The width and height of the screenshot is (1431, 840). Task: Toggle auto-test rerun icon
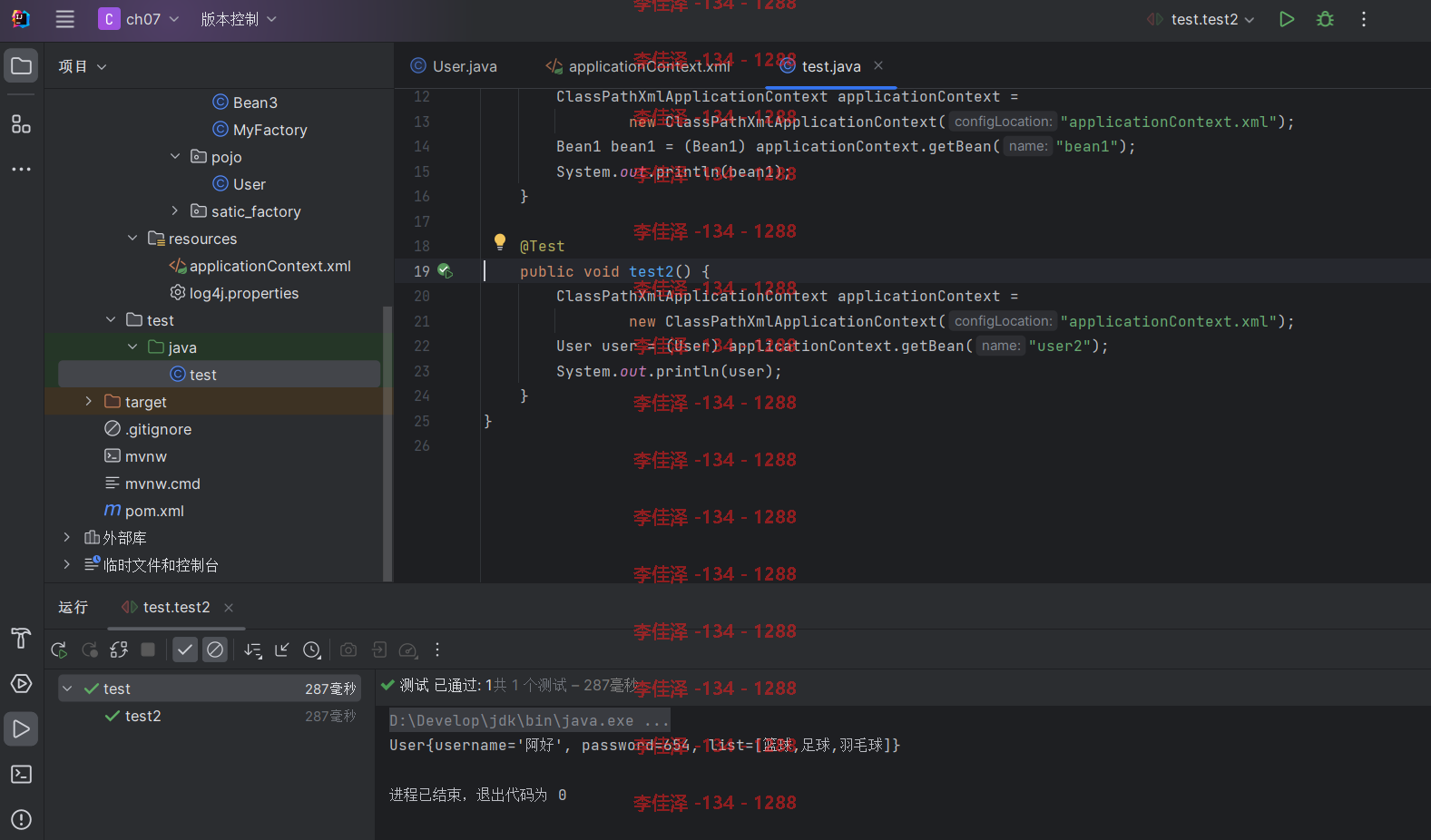click(119, 650)
